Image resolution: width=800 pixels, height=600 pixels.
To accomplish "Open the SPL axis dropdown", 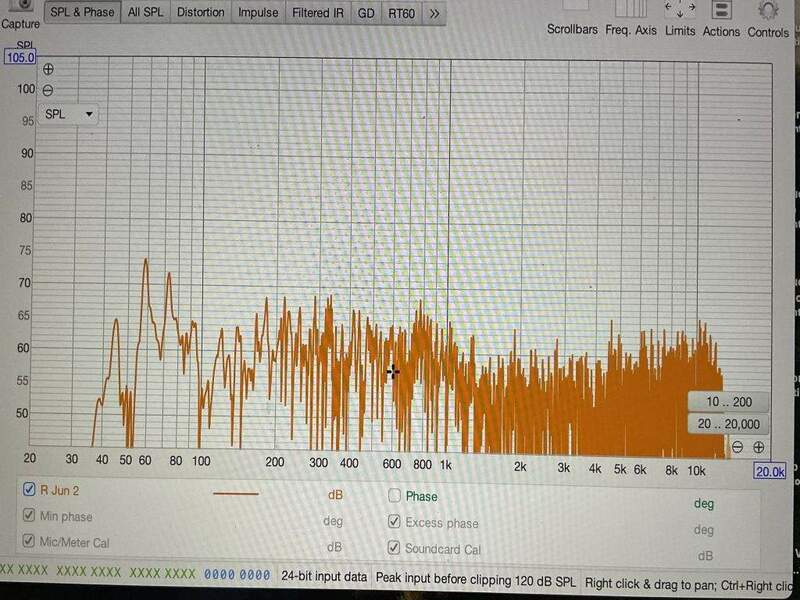I will [x=68, y=114].
